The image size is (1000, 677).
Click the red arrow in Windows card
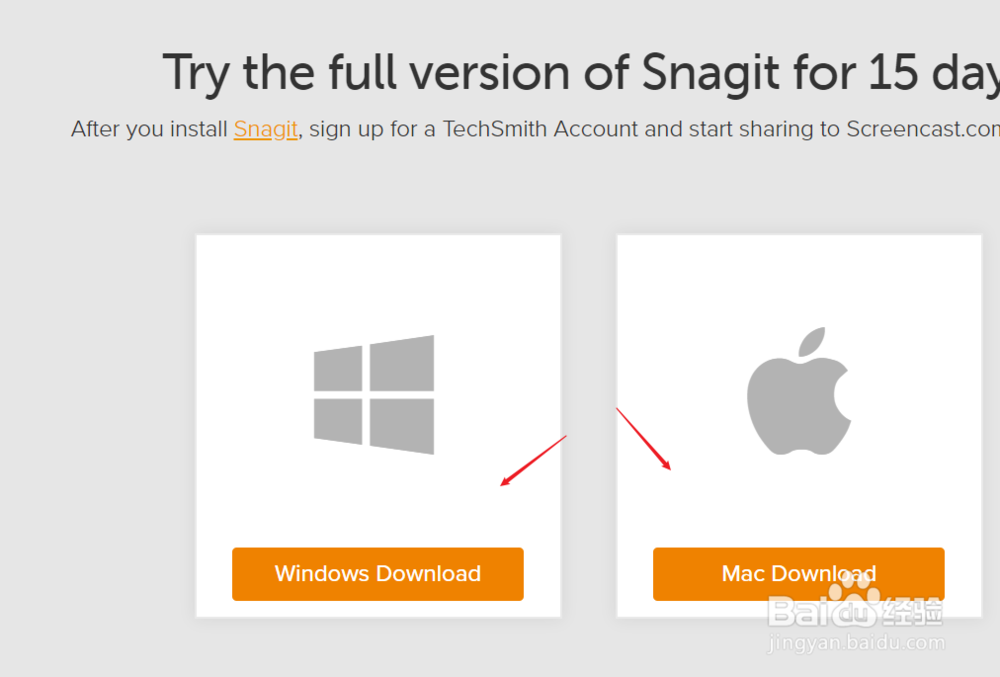pyautogui.click(x=533, y=461)
